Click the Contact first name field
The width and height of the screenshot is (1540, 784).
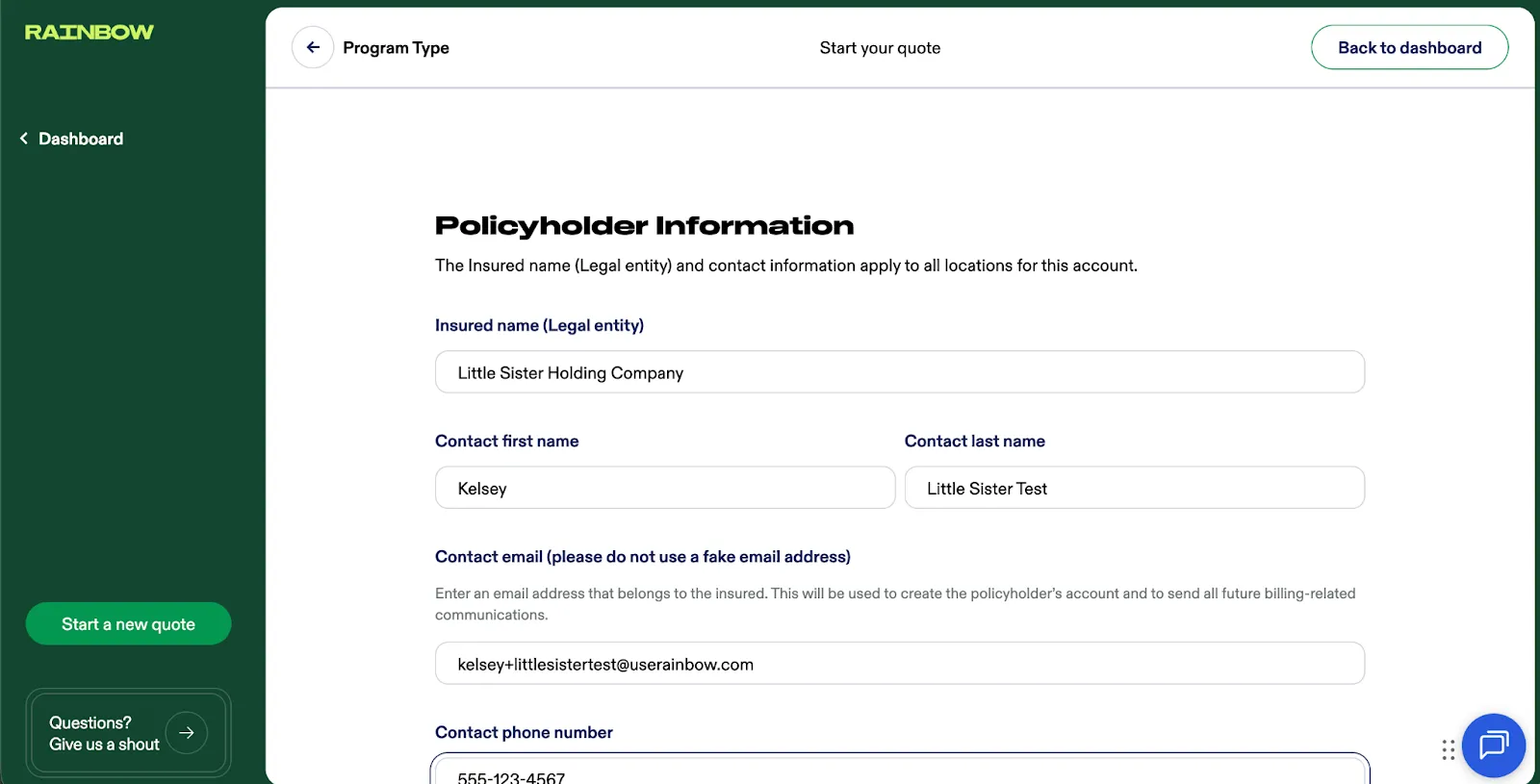(665, 488)
